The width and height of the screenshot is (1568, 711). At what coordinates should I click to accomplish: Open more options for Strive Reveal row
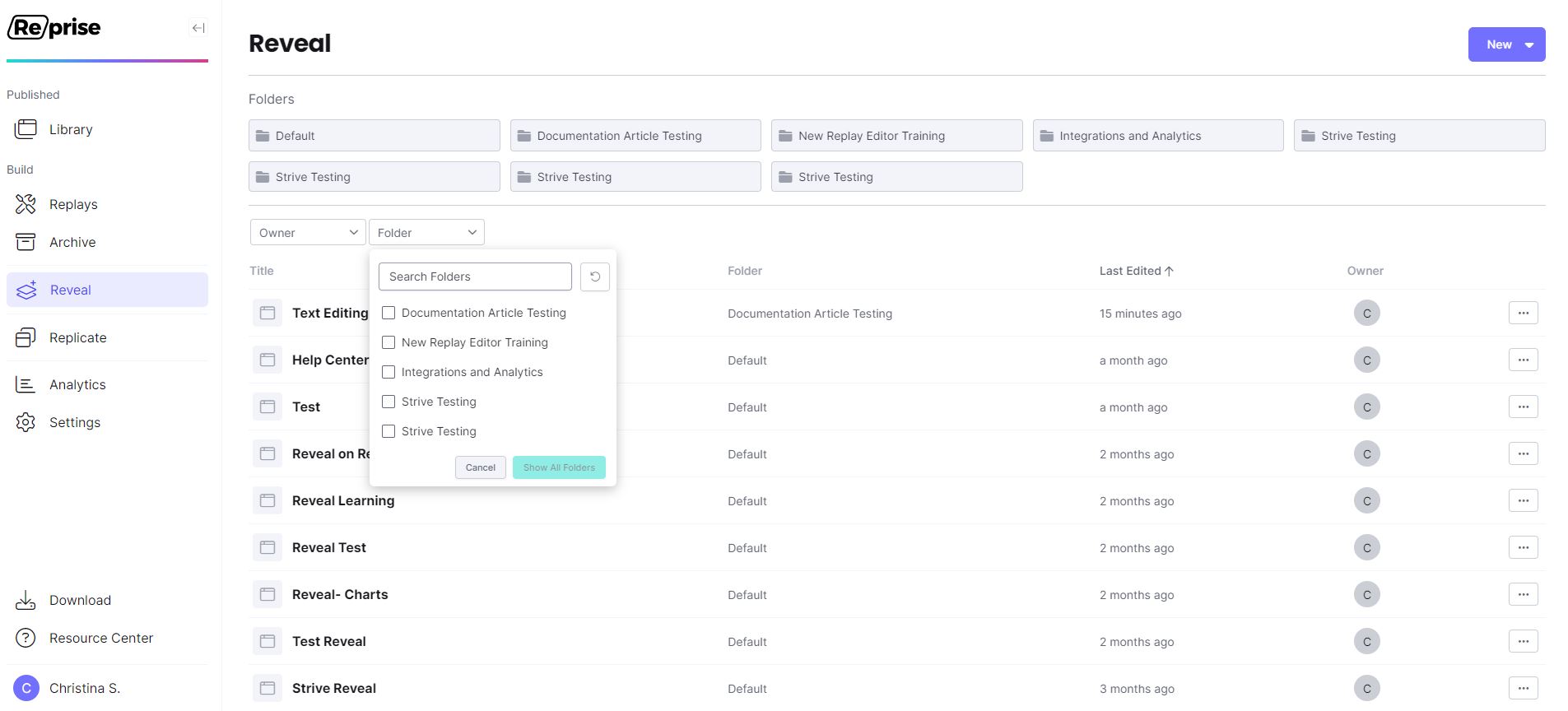coord(1524,688)
